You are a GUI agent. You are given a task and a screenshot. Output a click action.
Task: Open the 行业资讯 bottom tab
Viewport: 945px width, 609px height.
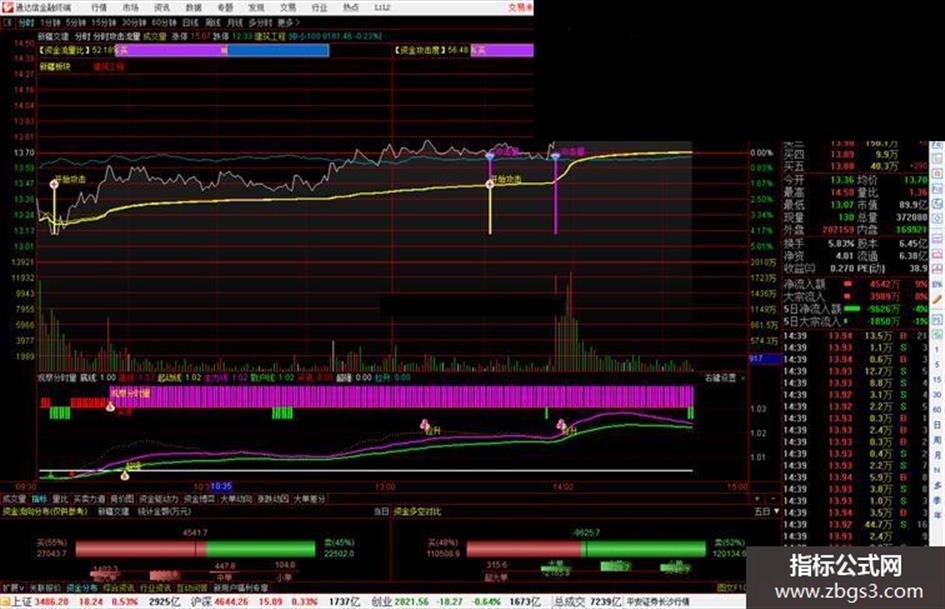point(155,587)
